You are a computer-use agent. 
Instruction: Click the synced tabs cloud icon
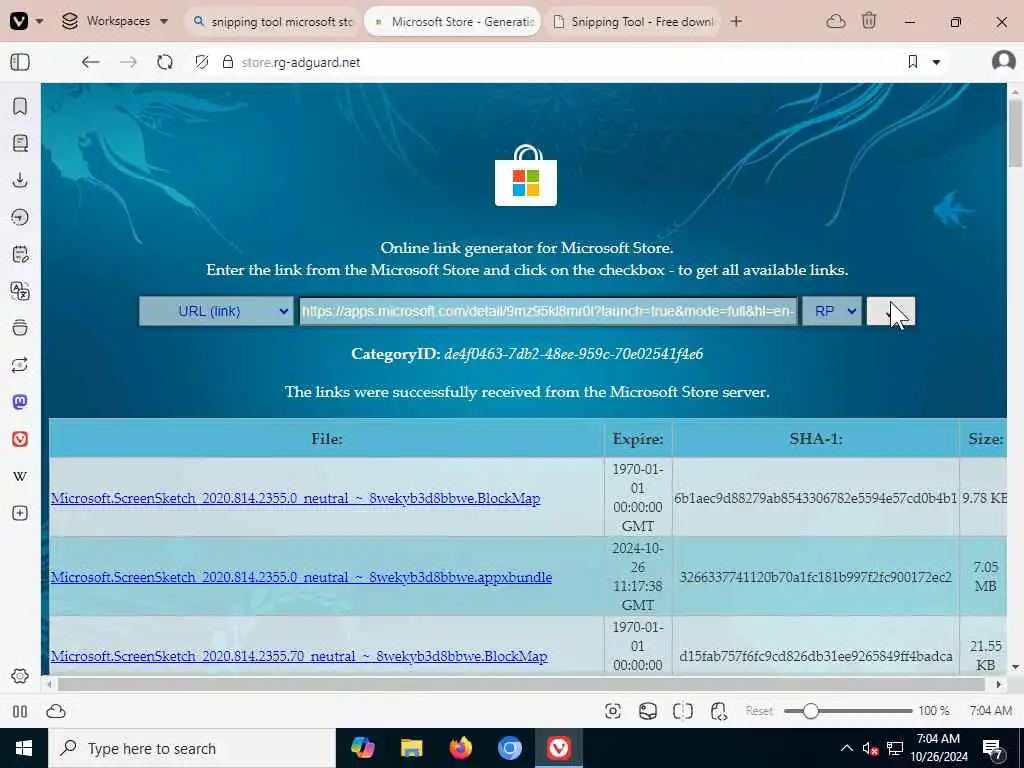(x=835, y=22)
